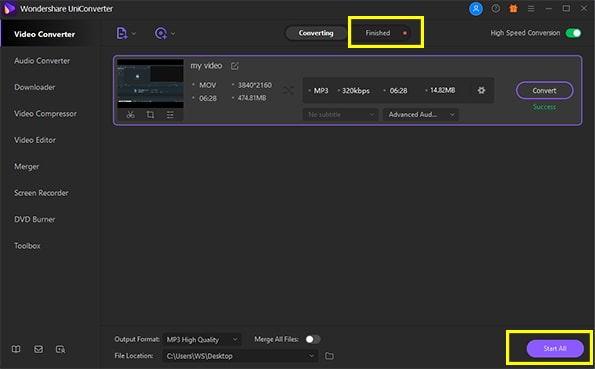Screen dimensions: 595x369
Task: Click the 14.82MB output size value
Action: pos(442,90)
